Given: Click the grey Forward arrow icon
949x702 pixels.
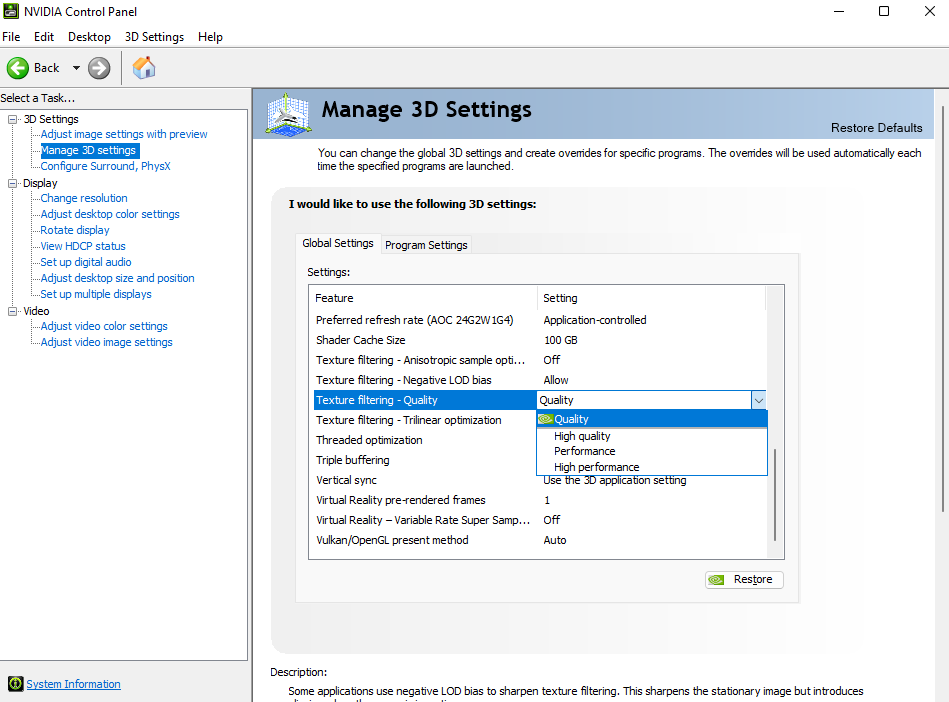Looking at the screenshot, I should [x=99, y=68].
